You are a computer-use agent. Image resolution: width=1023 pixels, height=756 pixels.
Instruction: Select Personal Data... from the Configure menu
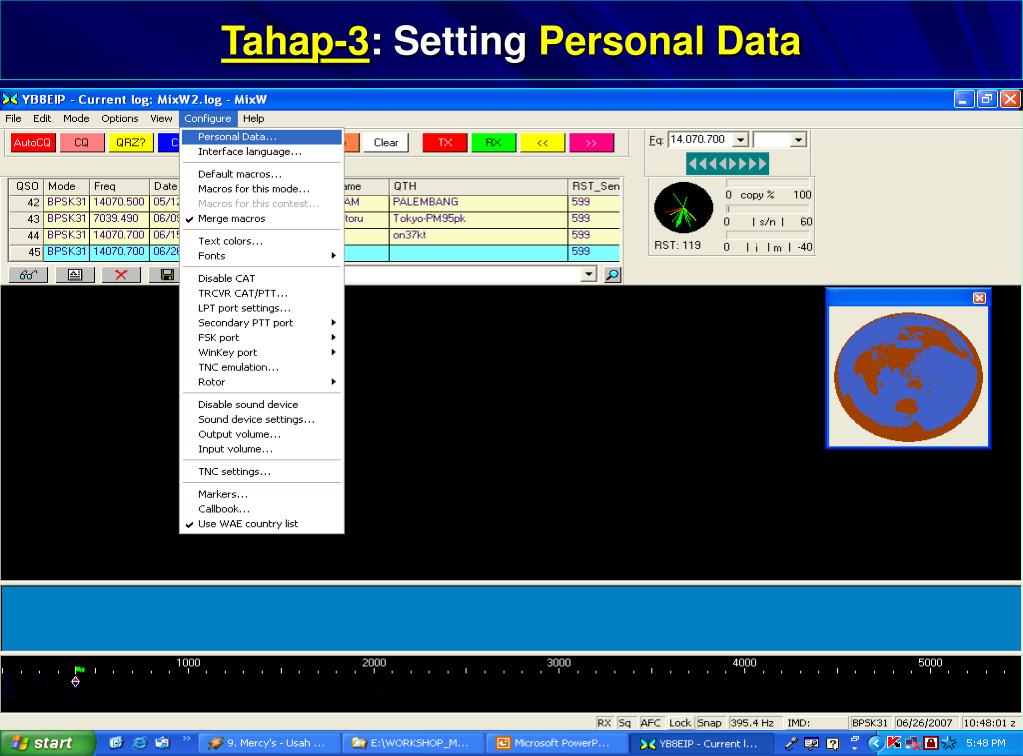[262, 136]
